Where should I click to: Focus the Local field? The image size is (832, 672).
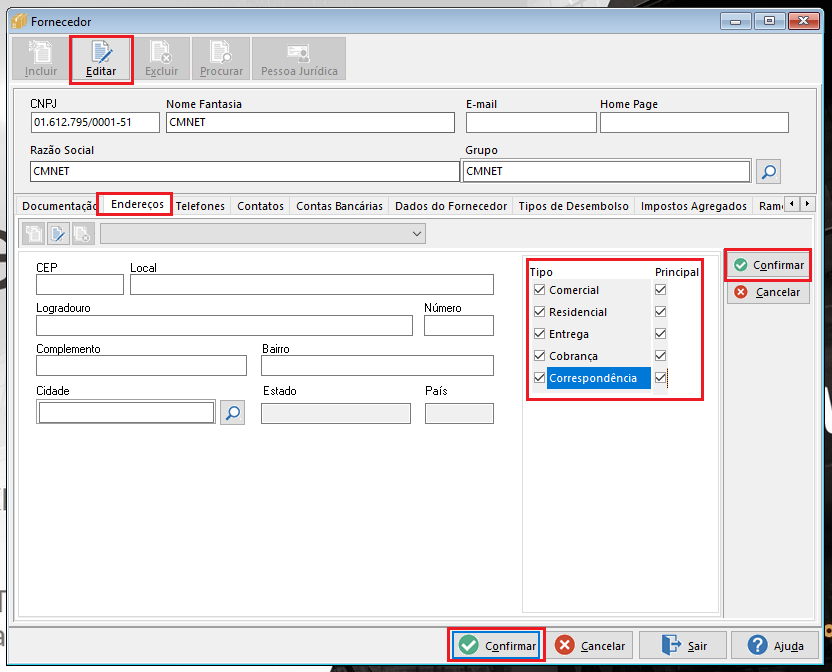coord(311,285)
